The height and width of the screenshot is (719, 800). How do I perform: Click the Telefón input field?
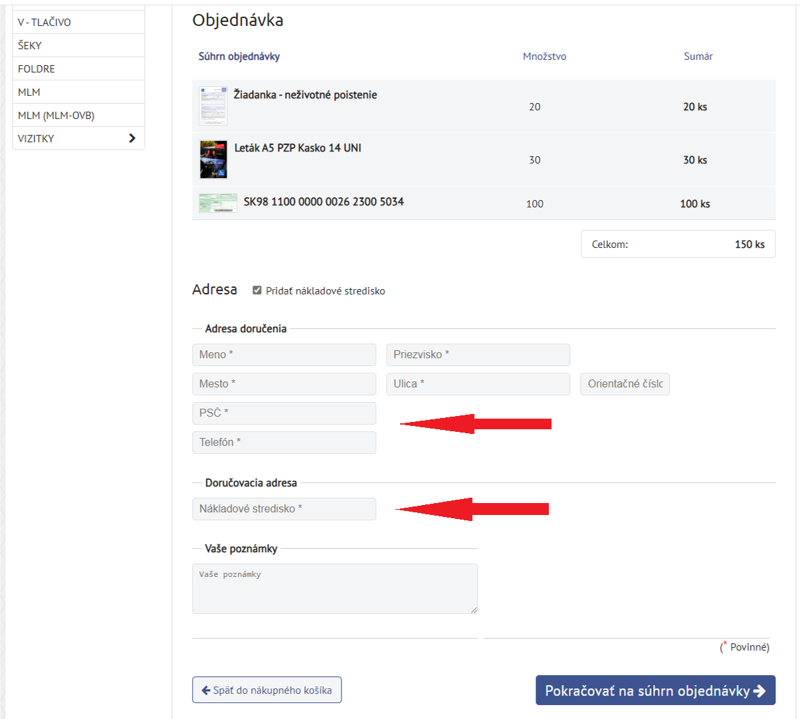click(284, 442)
